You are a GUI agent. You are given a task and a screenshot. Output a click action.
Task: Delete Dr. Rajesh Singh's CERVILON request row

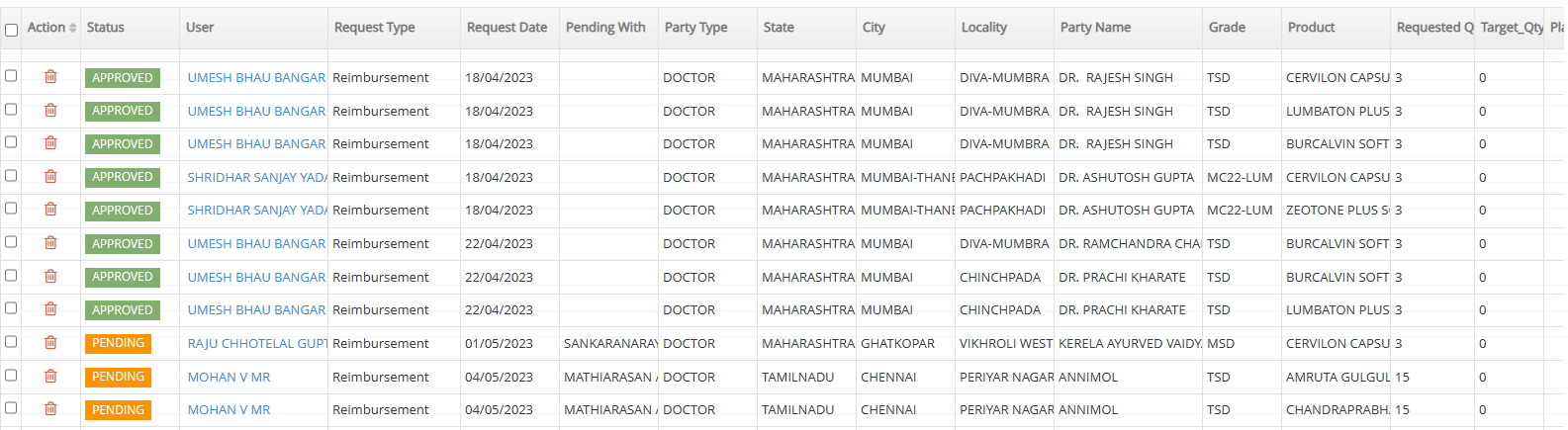coord(50,77)
